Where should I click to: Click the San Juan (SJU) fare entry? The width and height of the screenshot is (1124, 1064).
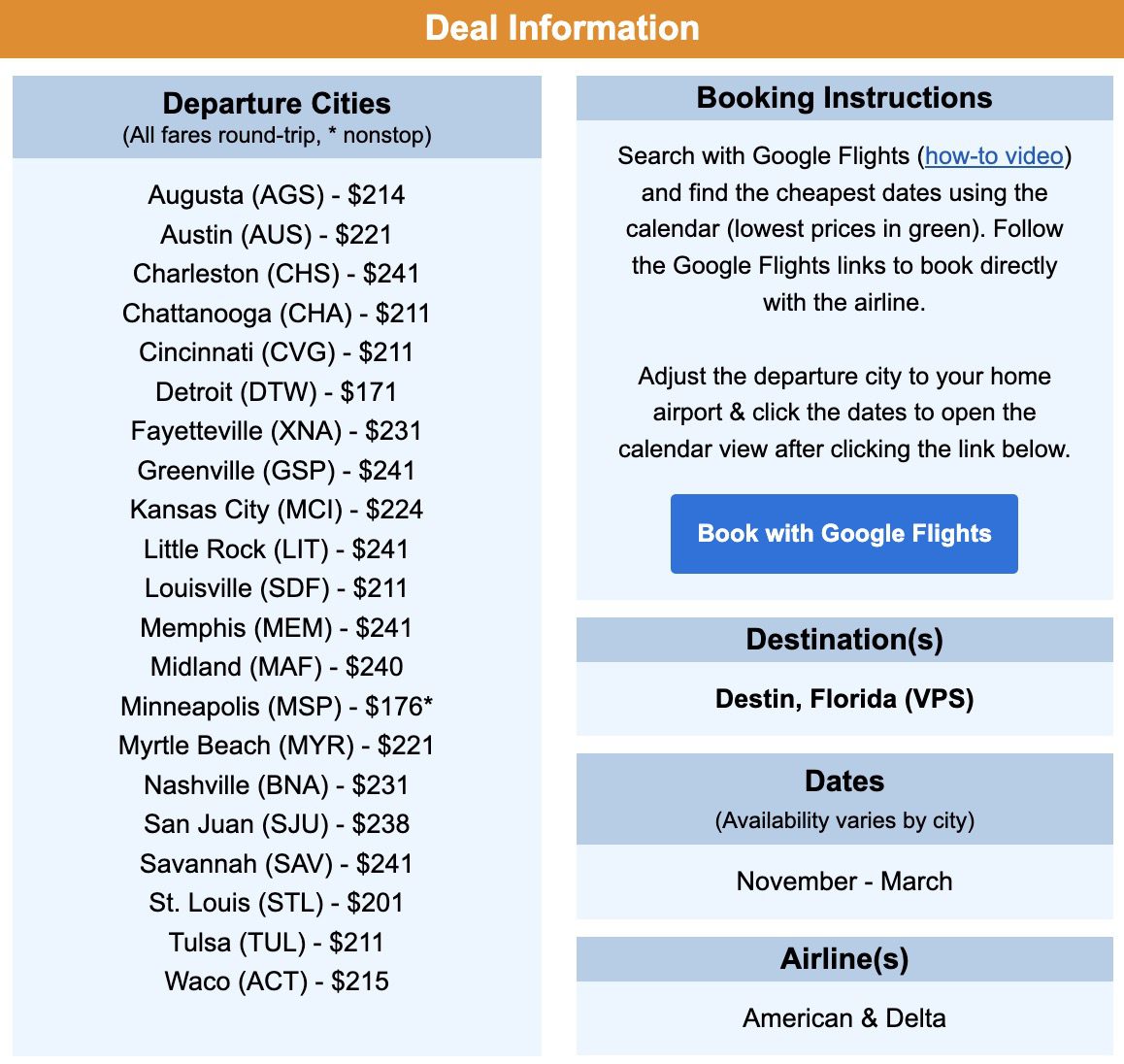point(277,824)
